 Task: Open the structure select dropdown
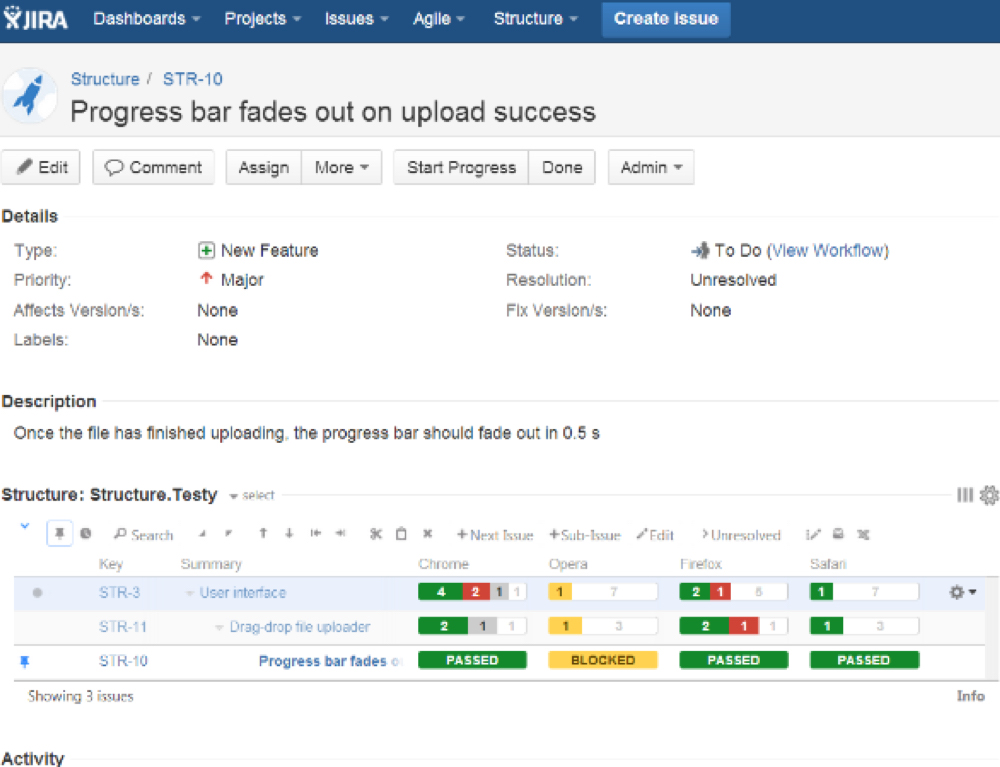point(252,495)
